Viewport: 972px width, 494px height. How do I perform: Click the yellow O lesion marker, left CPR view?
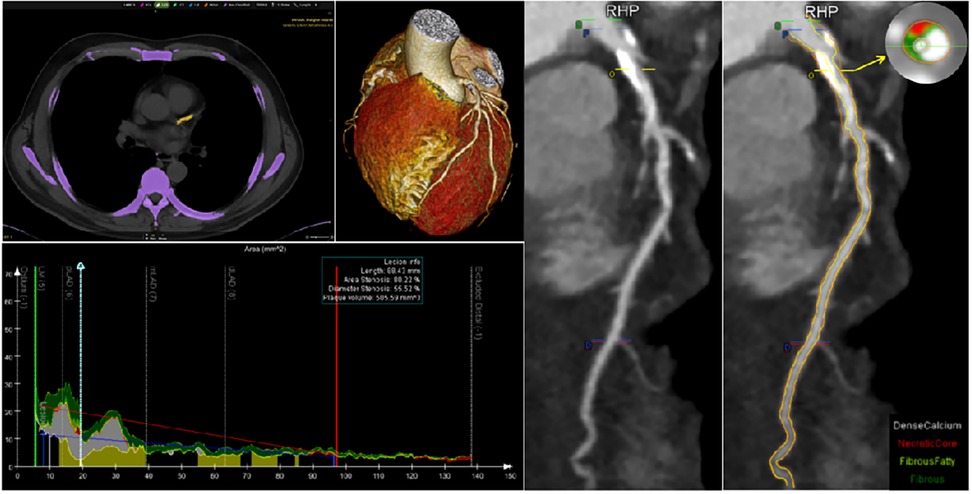point(612,73)
